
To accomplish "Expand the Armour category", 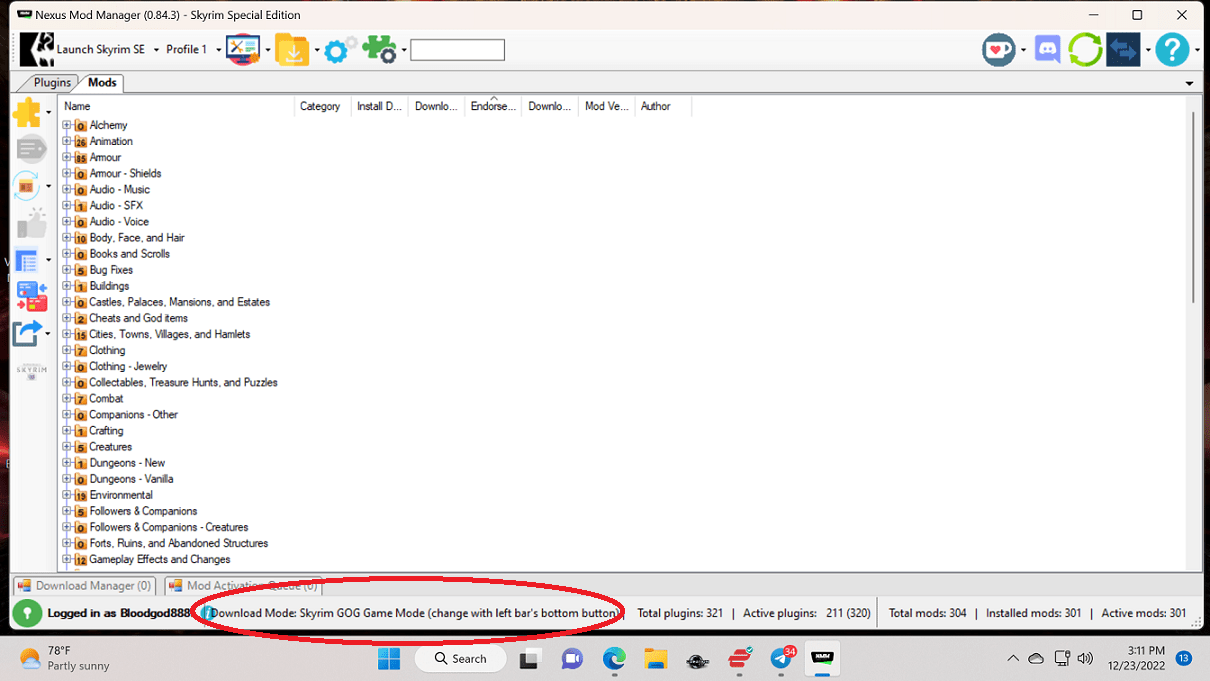I will pyautogui.click(x=66, y=157).
